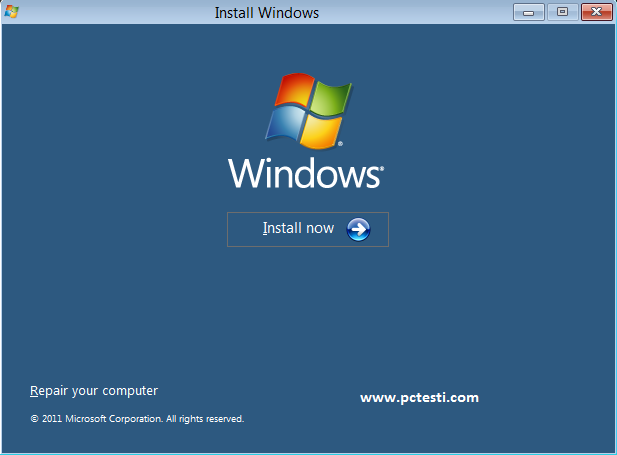
Task: Open the Repair your computer link
Action: tap(94, 391)
